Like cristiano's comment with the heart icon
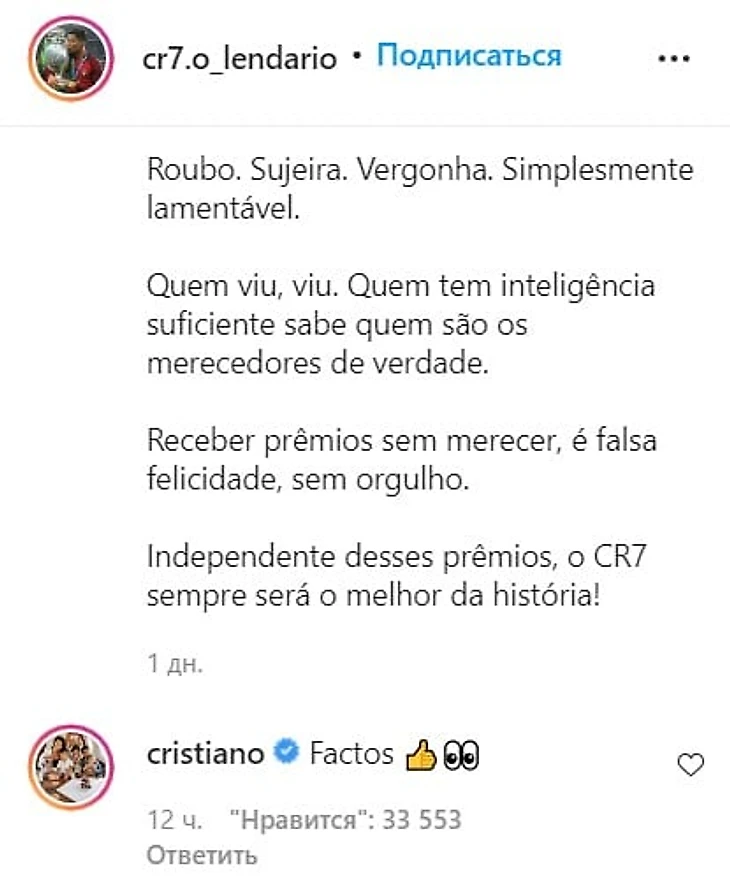The image size is (730, 890). point(690,765)
